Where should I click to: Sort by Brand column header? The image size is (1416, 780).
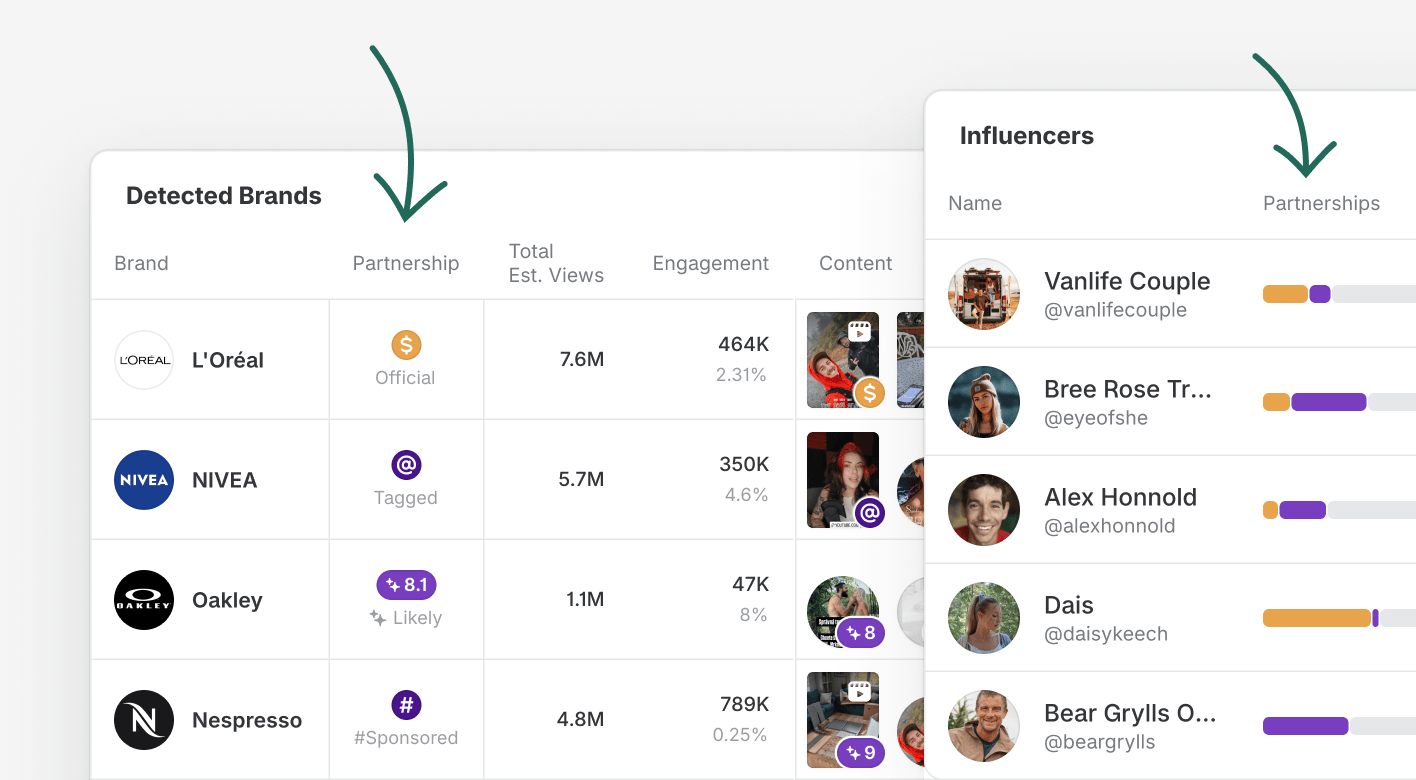[141, 263]
